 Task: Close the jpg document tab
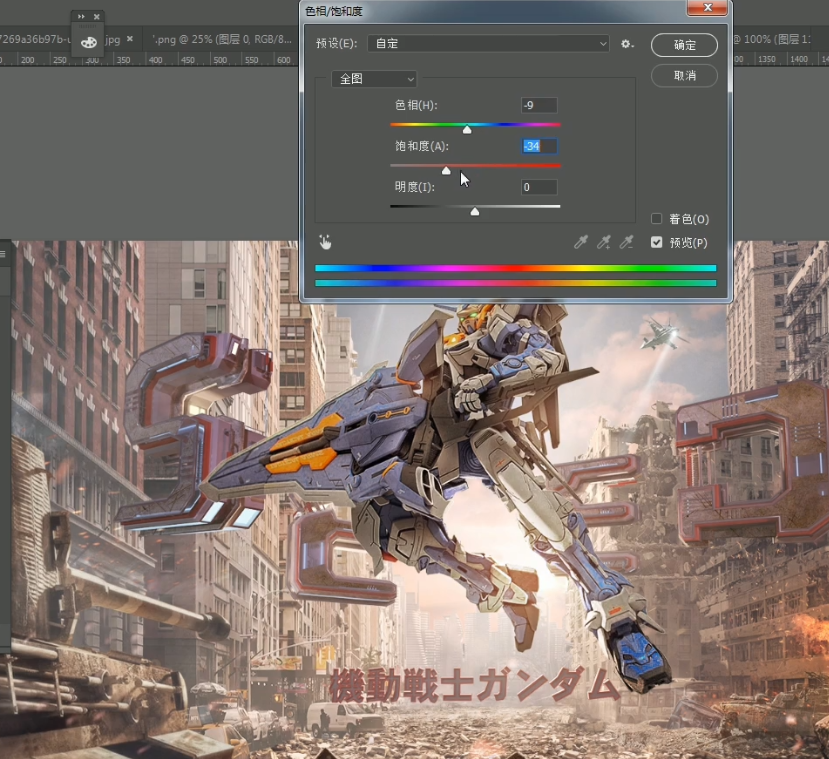click(x=130, y=39)
